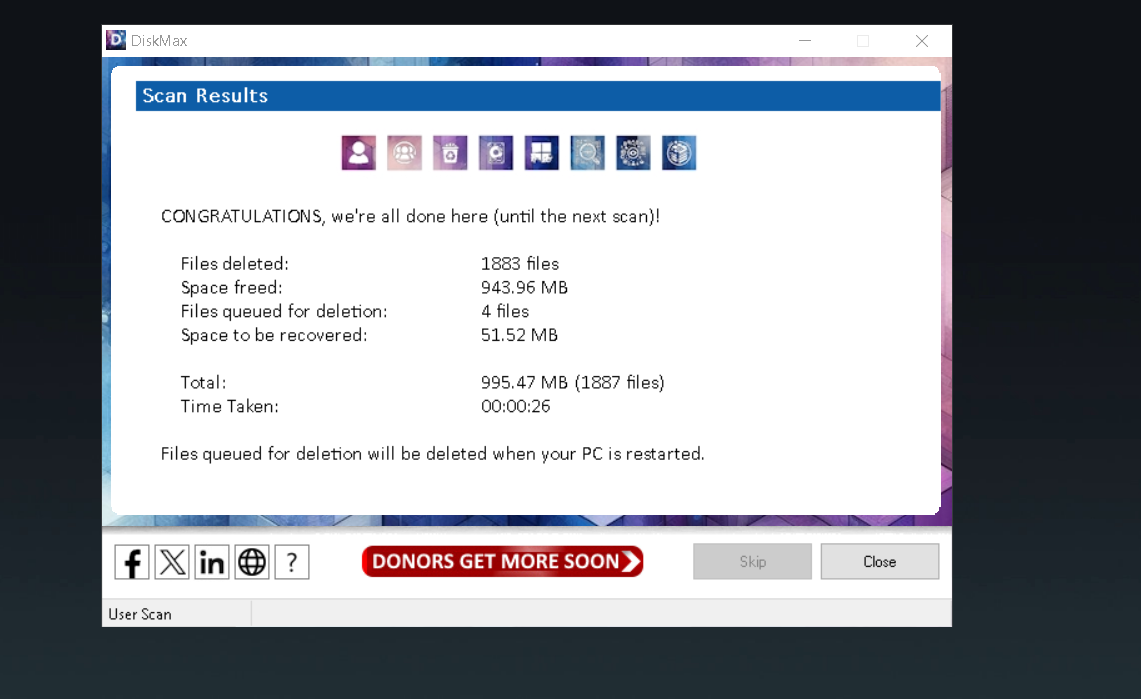Click the 51.52 MB recovered value

point(519,335)
